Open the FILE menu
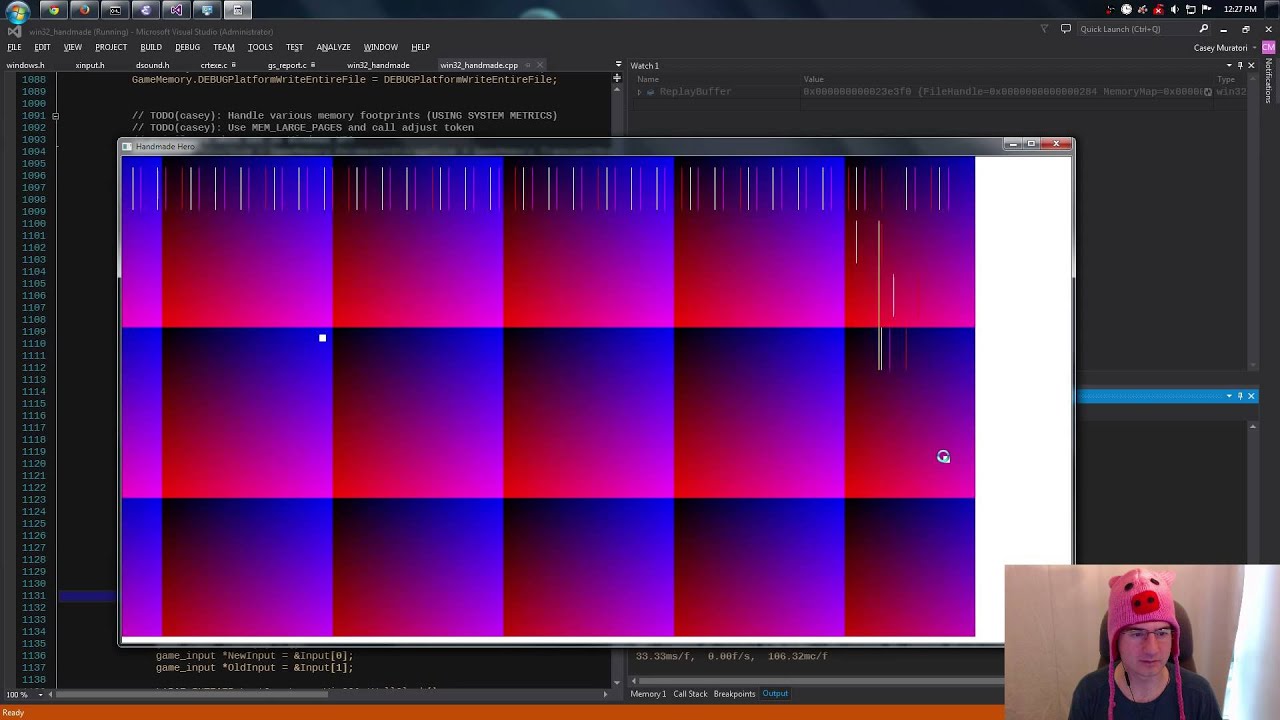The height and width of the screenshot is (720, 1280). [14, 47]
